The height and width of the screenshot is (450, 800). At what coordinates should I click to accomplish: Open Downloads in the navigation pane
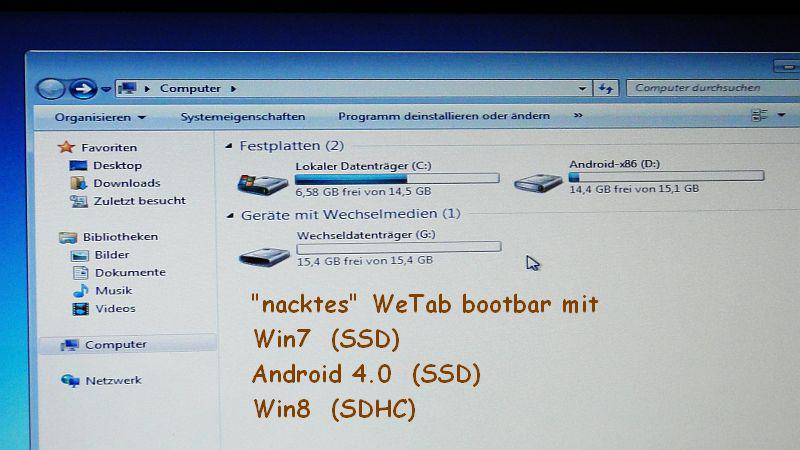tap(127, 183)
